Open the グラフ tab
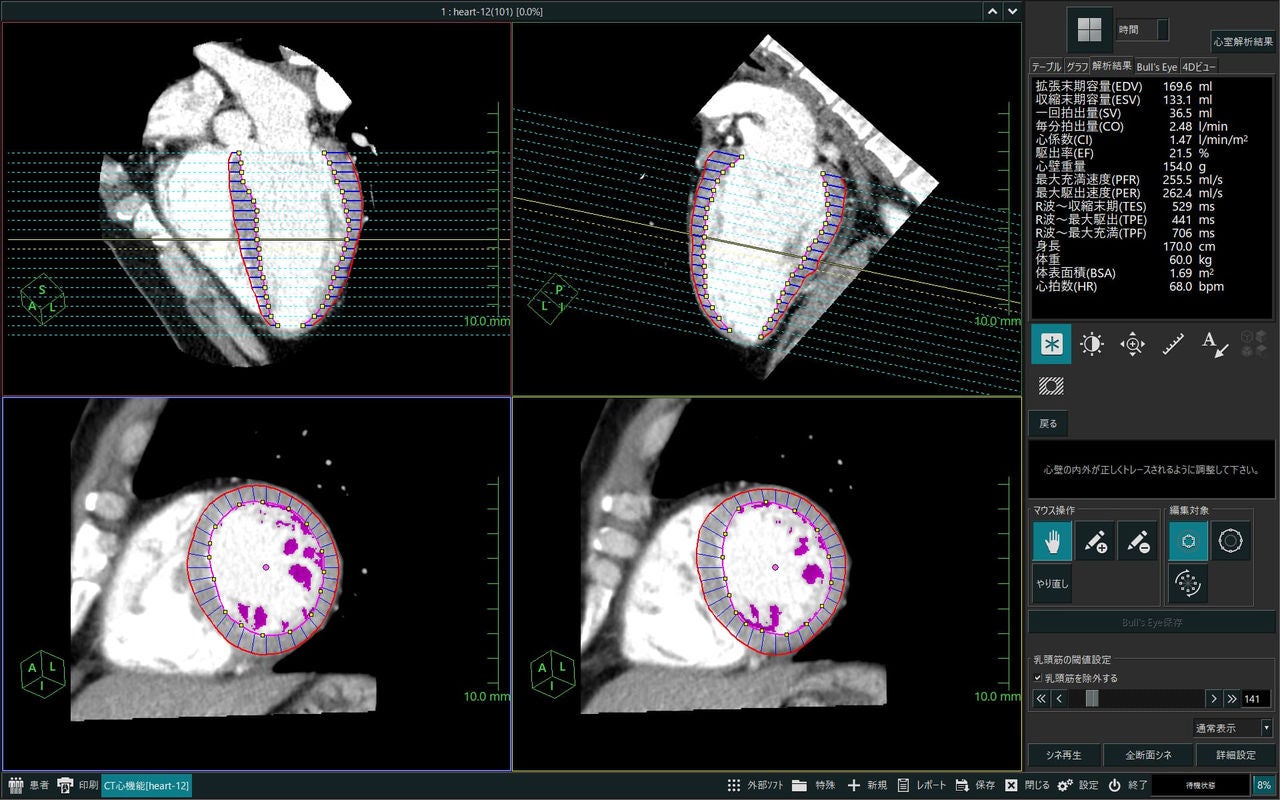This screenshot has height=800, width=1280. [1077, 66]
